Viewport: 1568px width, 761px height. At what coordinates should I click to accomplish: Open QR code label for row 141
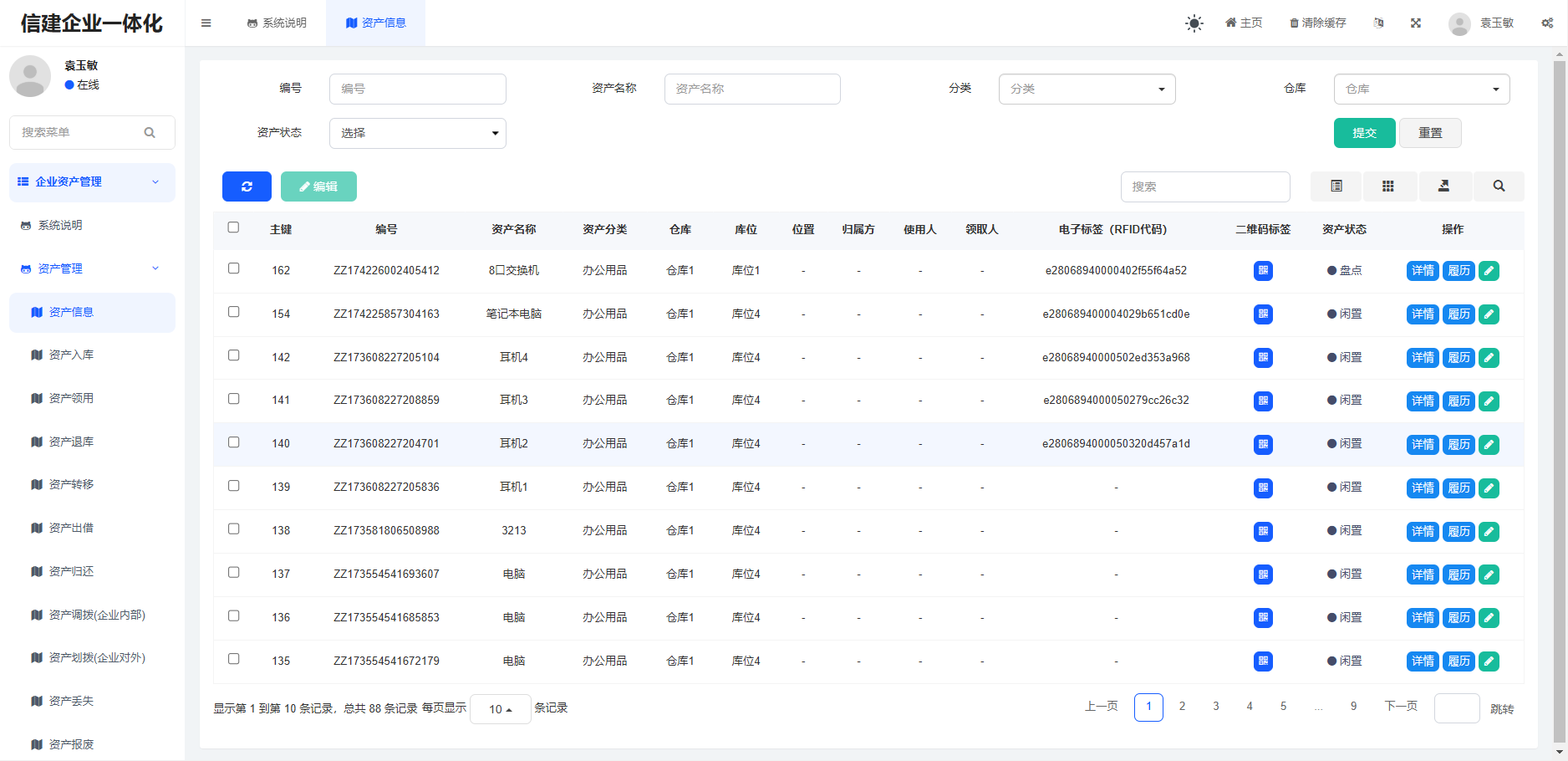pos(1263,401)
